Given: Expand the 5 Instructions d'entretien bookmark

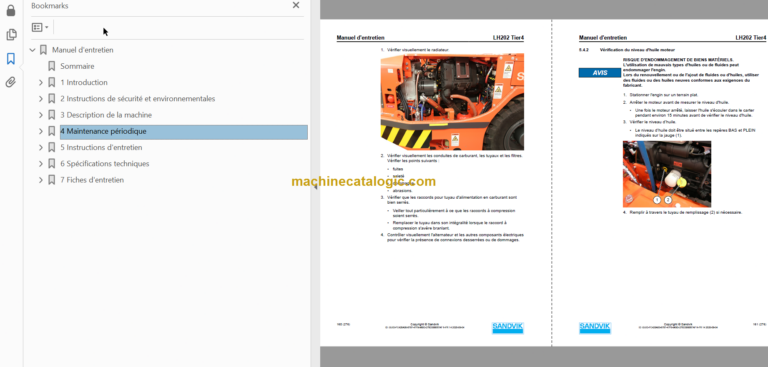Looking at the screenshot, I should pyautogui.click(x=41, y=147).
